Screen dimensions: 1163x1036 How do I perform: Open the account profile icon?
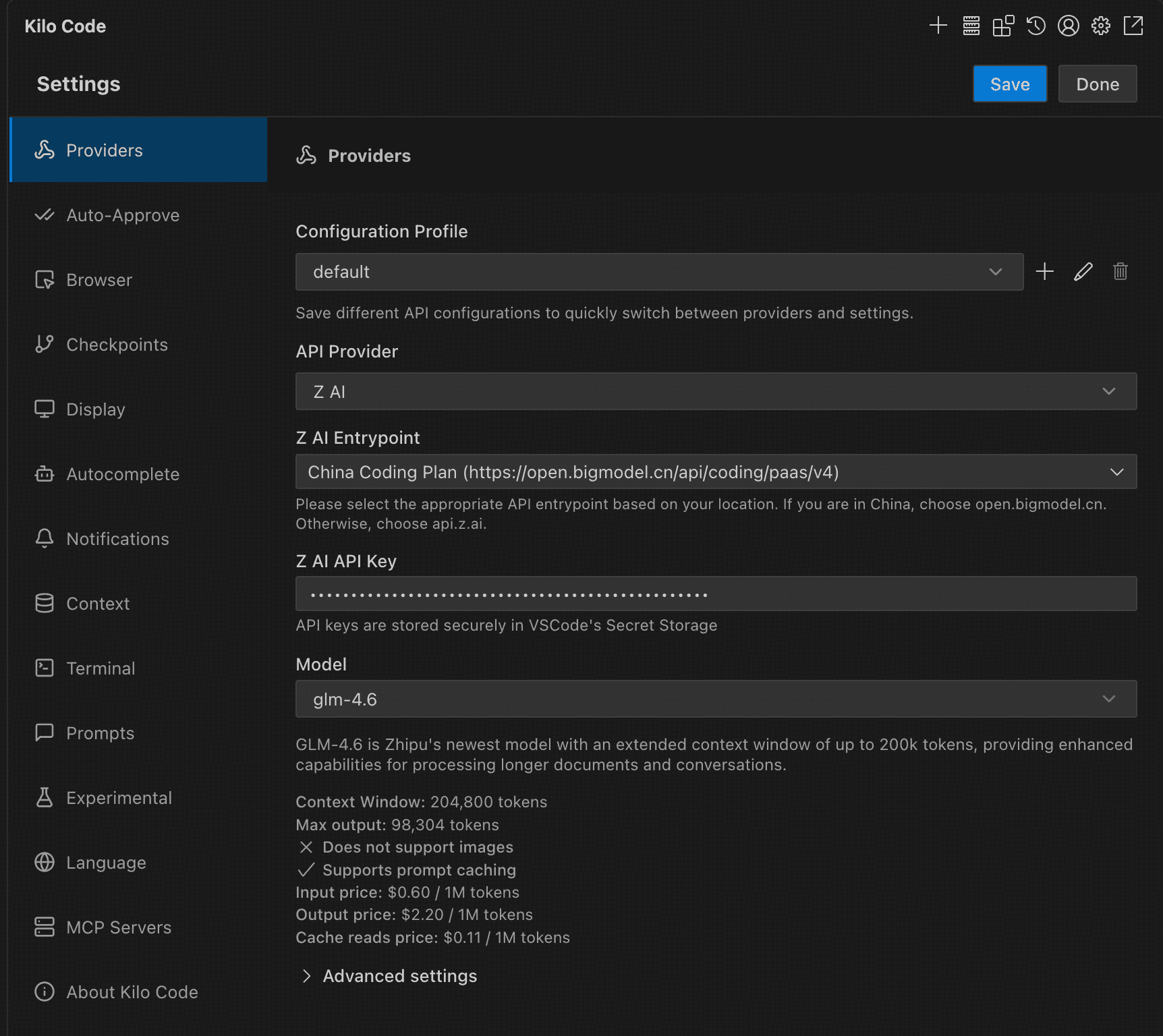[1068, 26]
